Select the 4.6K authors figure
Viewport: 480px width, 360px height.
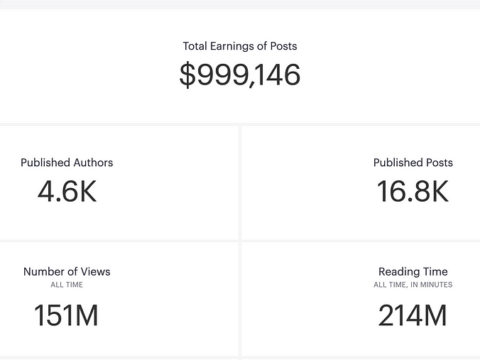67,191
